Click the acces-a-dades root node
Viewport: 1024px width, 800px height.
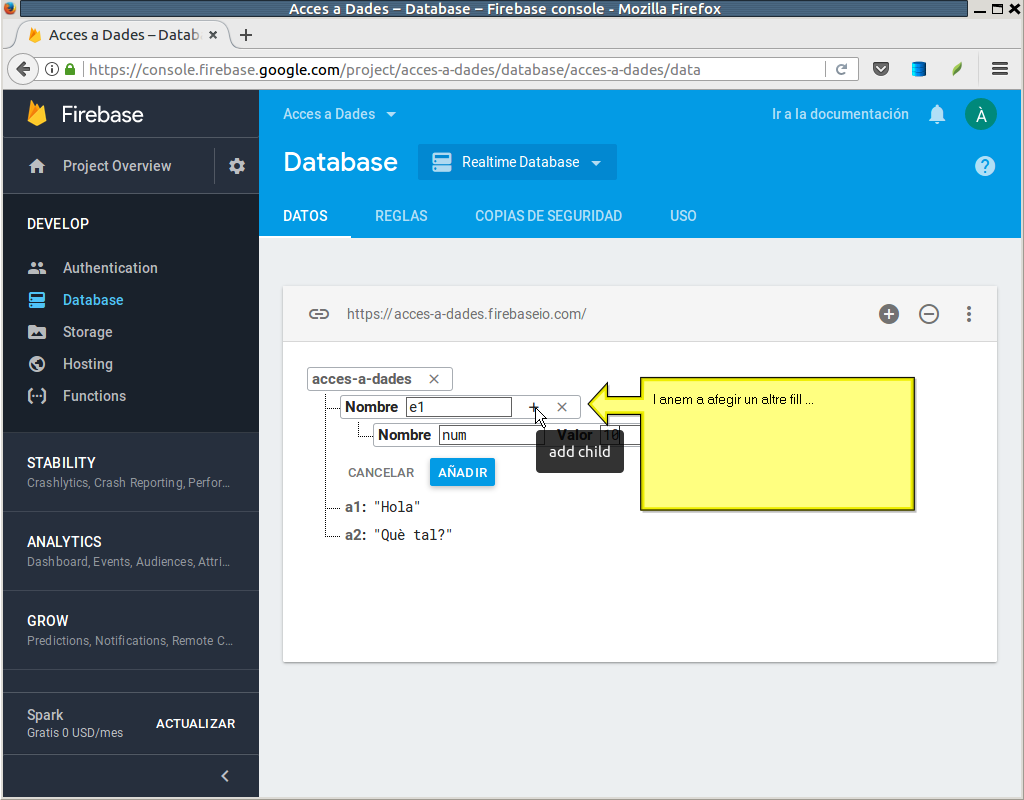coord(362,379)
